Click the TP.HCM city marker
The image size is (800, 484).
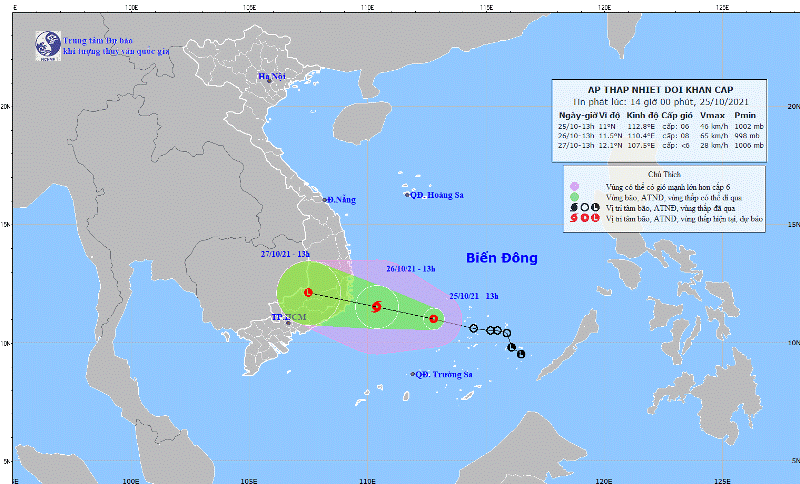point(288,323)
